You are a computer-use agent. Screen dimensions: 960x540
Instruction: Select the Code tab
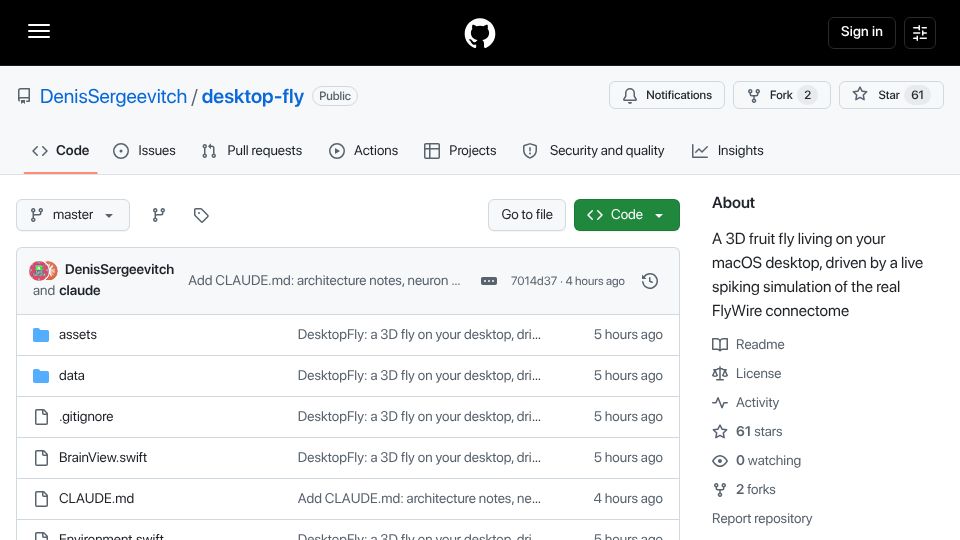click(61, 151)
